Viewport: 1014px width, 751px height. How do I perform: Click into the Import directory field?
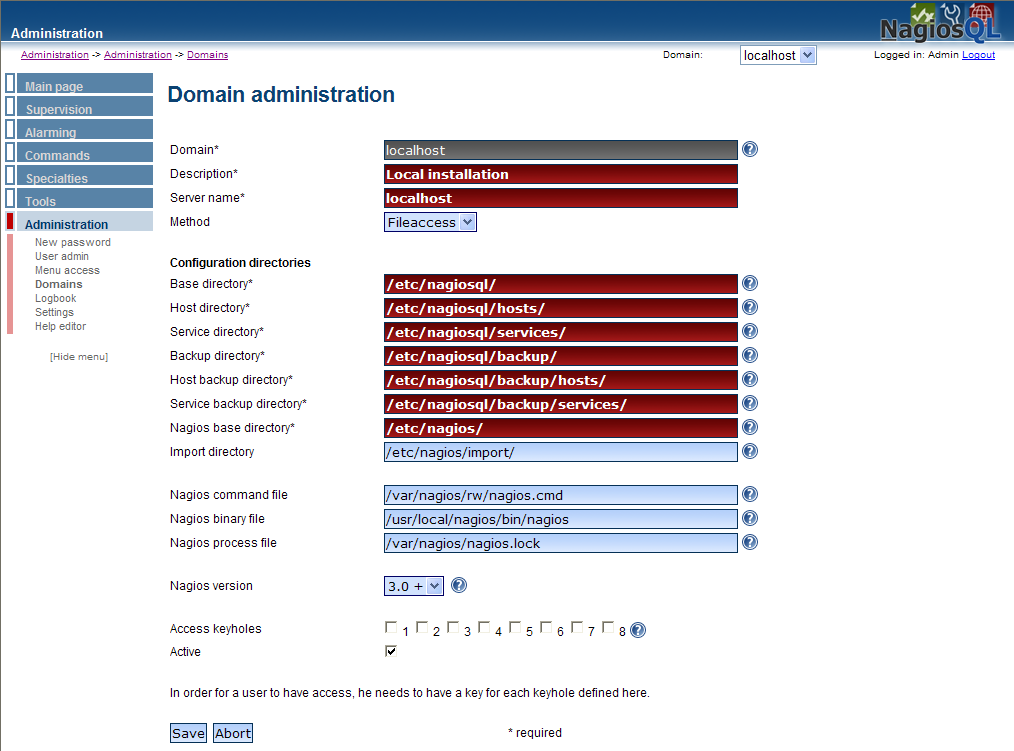(x=561, y=452)
